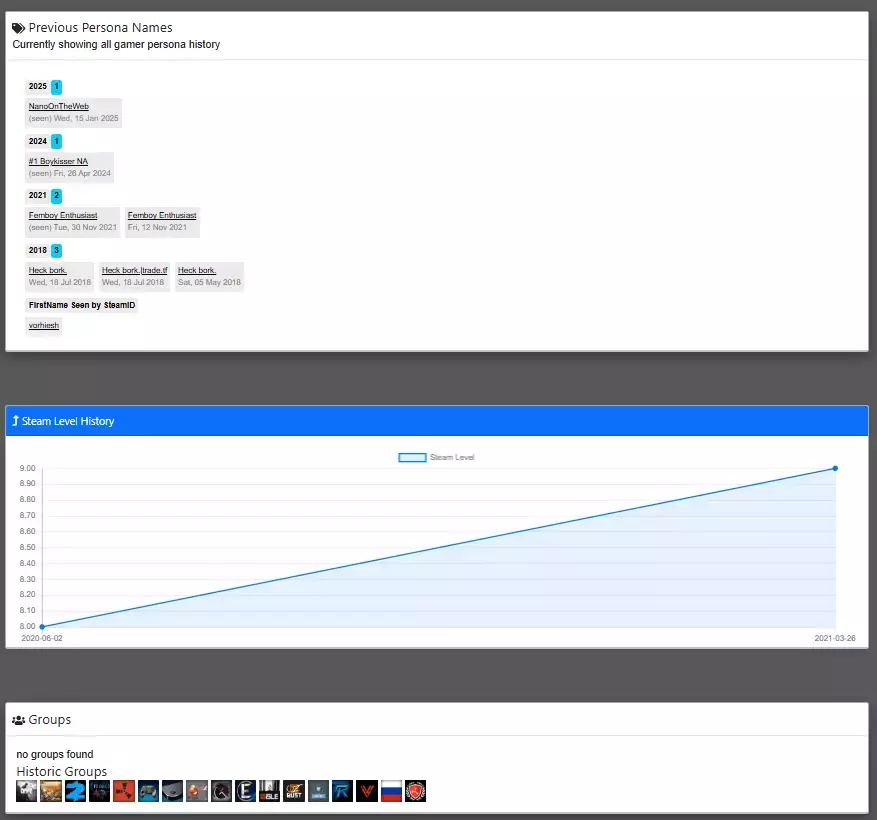Screen dimensions: 877x820
Task: Open the vorhiesh first-seen name link
Action: (x=44, y=325)
